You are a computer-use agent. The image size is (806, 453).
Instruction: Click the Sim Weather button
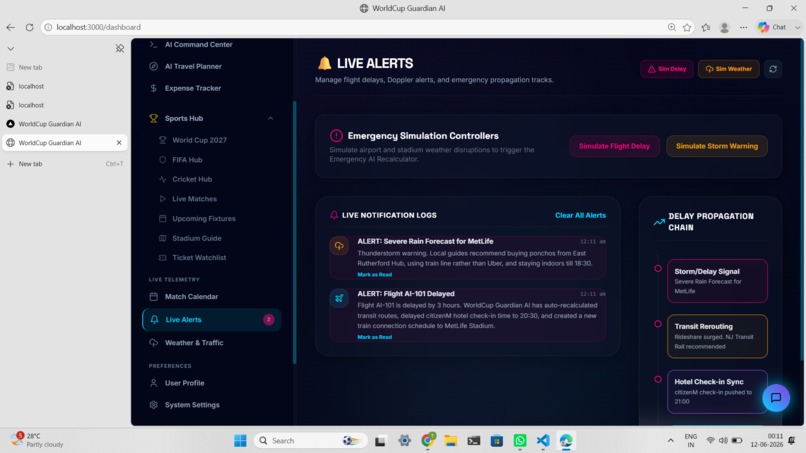point(728,69)
